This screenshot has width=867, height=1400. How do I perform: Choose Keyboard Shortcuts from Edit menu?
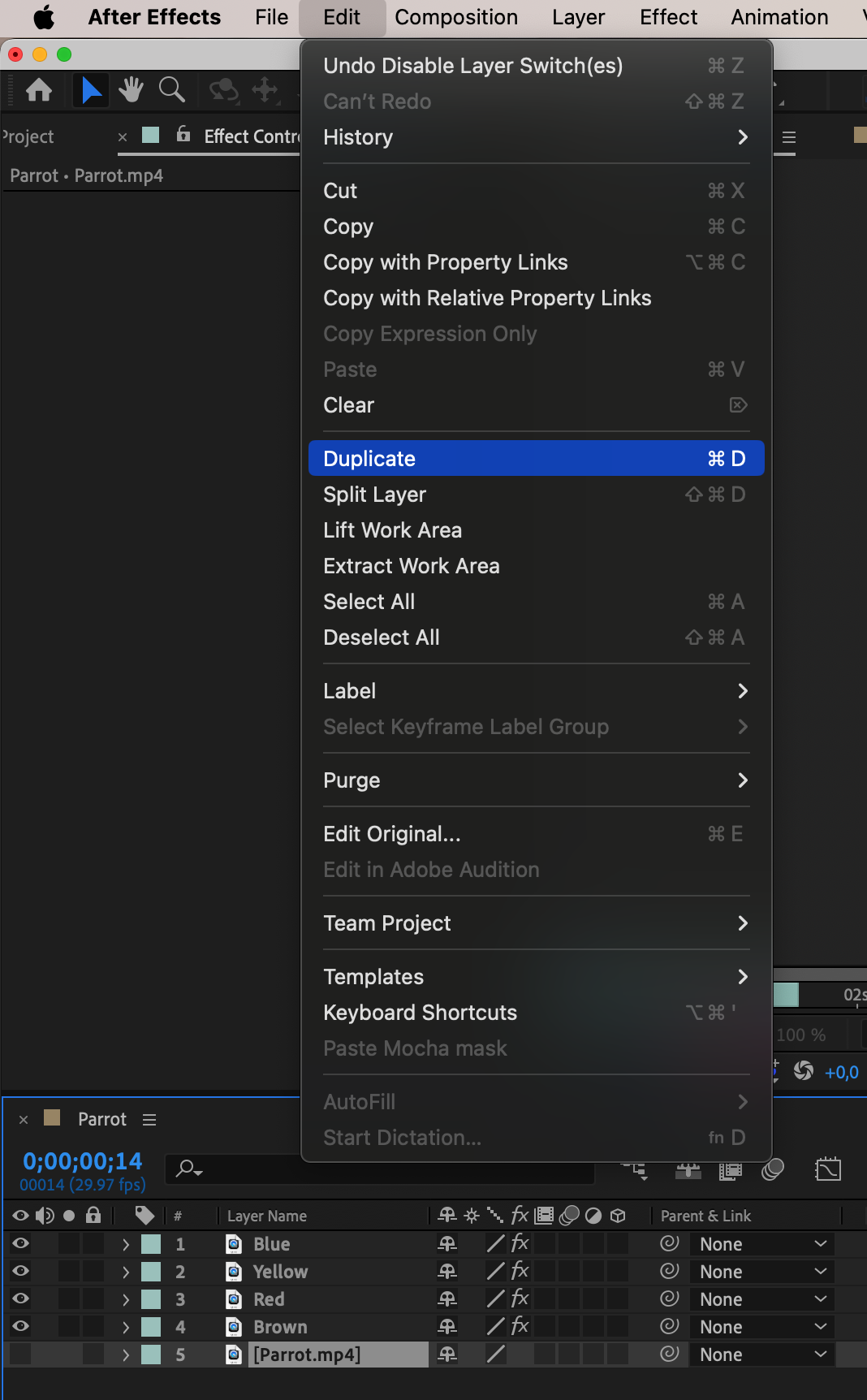pos(536,1012)
